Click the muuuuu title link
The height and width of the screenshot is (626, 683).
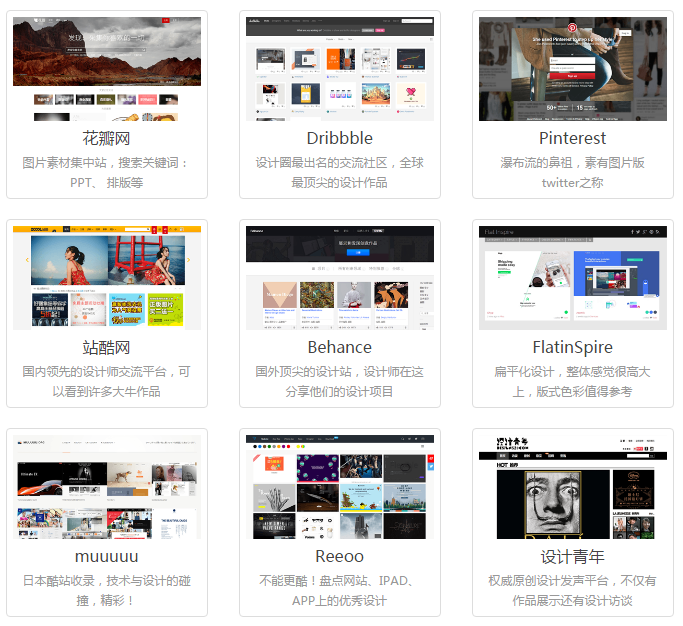[x=107, y=557]
